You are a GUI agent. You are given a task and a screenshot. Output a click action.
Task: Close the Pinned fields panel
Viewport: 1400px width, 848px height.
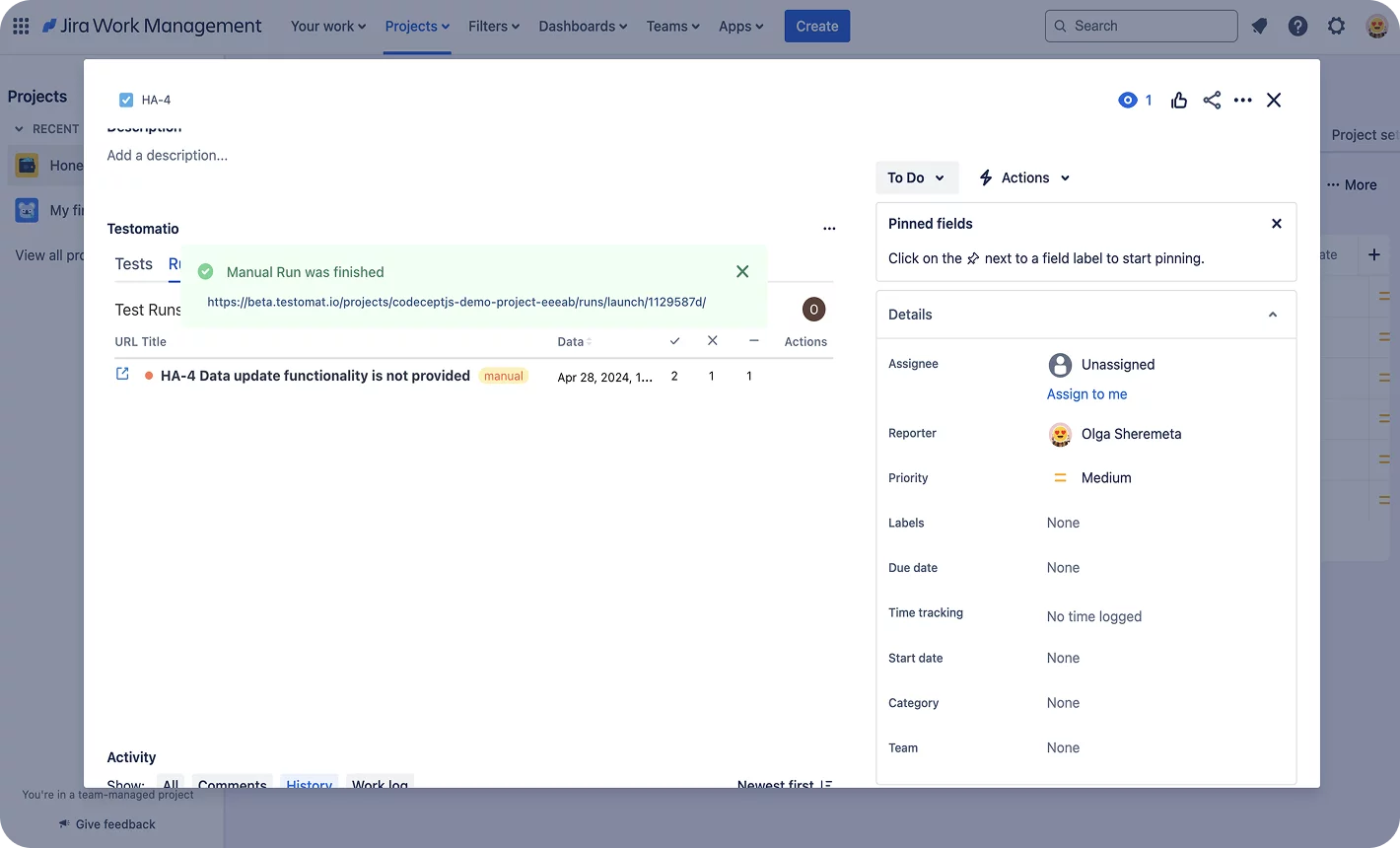[x=1276, y=224]
